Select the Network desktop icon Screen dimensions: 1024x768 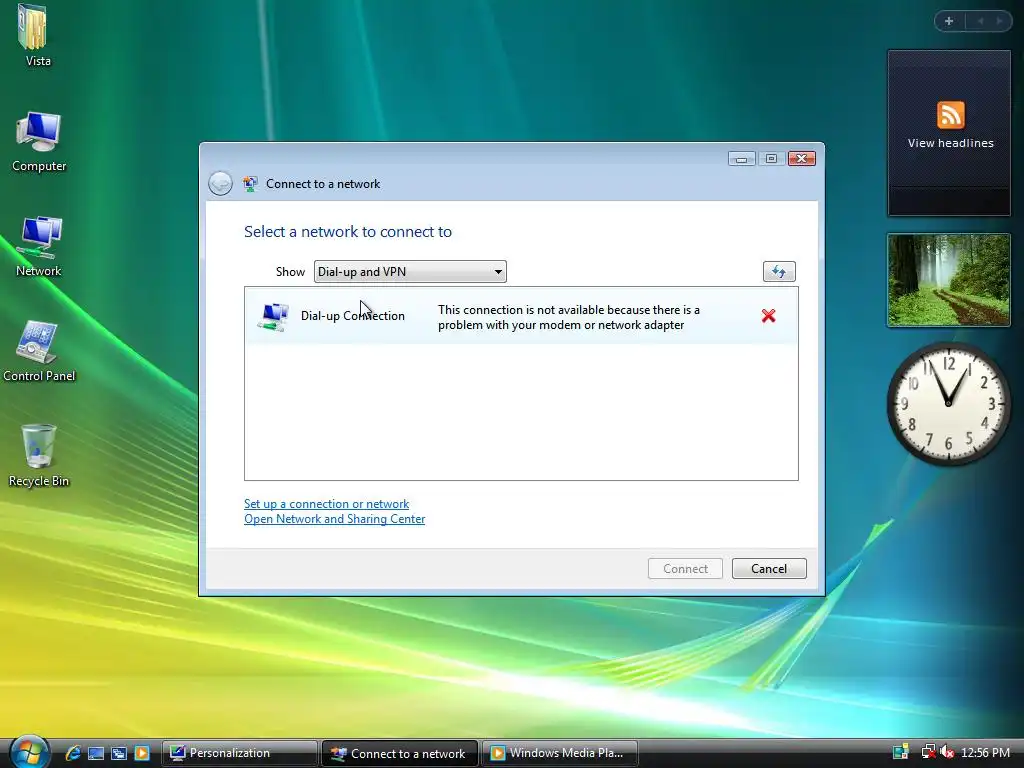click(39, 245)
